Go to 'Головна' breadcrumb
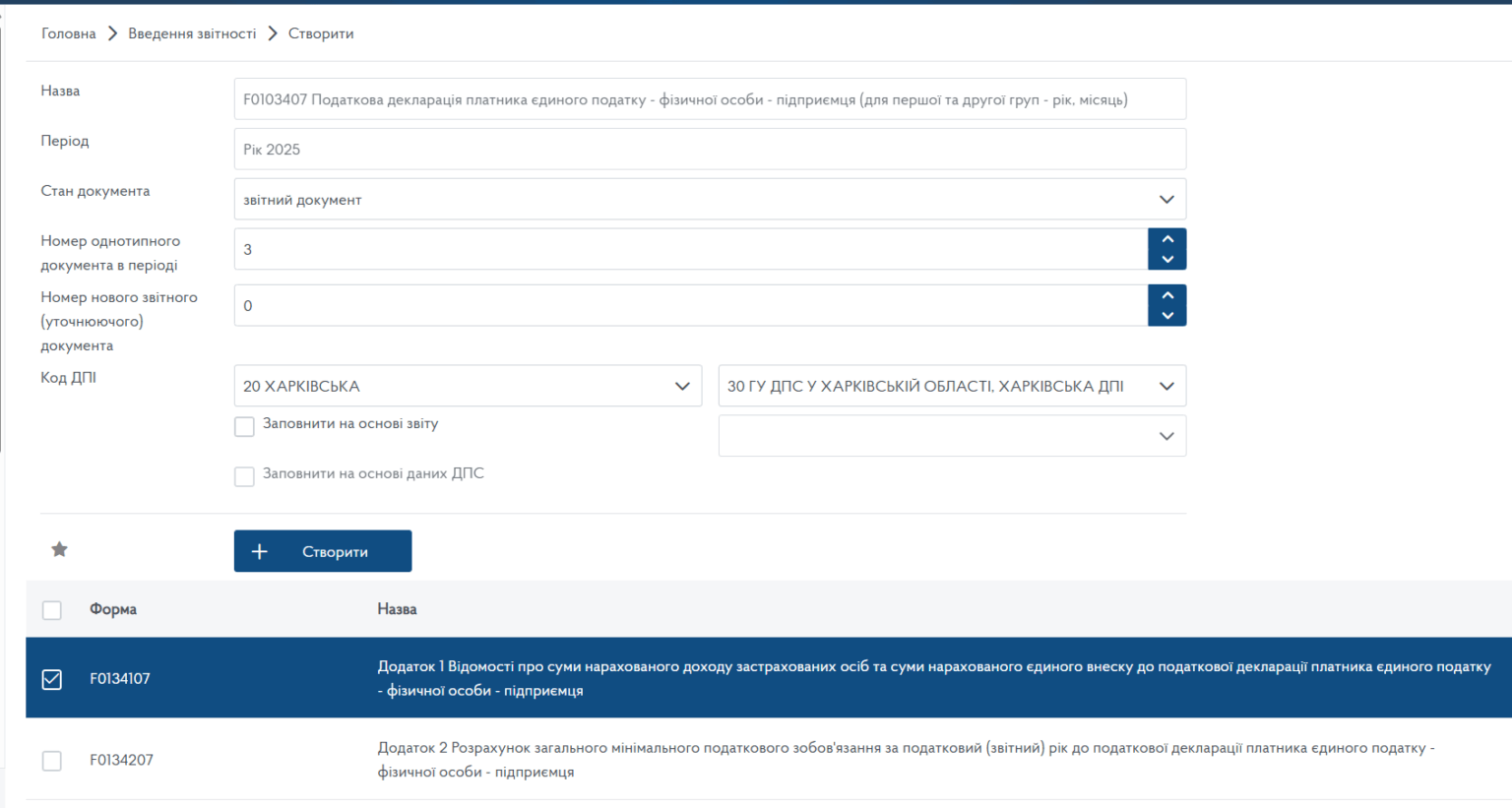 pyautogui.click(x=68, y=33)
